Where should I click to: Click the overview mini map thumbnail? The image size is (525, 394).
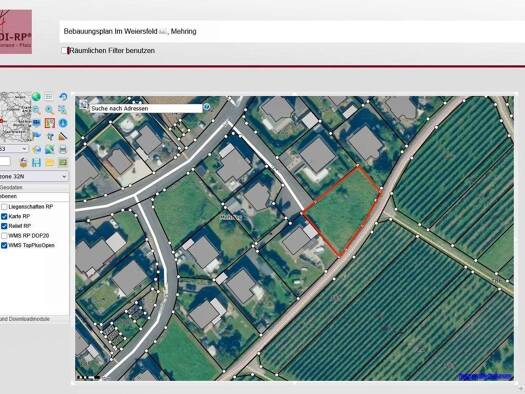15,116
